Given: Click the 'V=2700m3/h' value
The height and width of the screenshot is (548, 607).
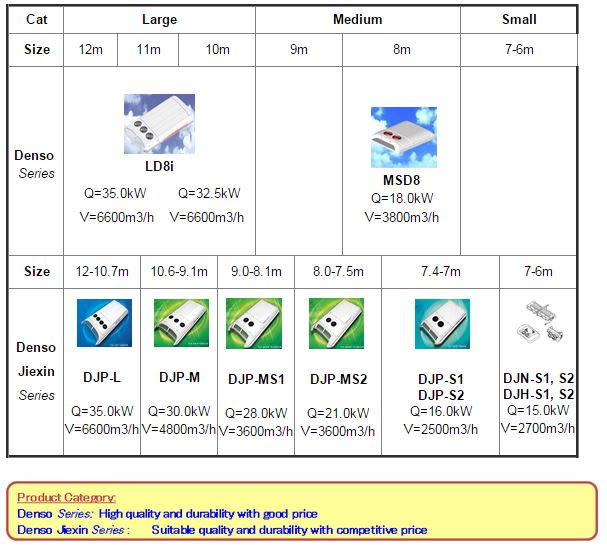Looking at the screenshot, I should (538, 428).
